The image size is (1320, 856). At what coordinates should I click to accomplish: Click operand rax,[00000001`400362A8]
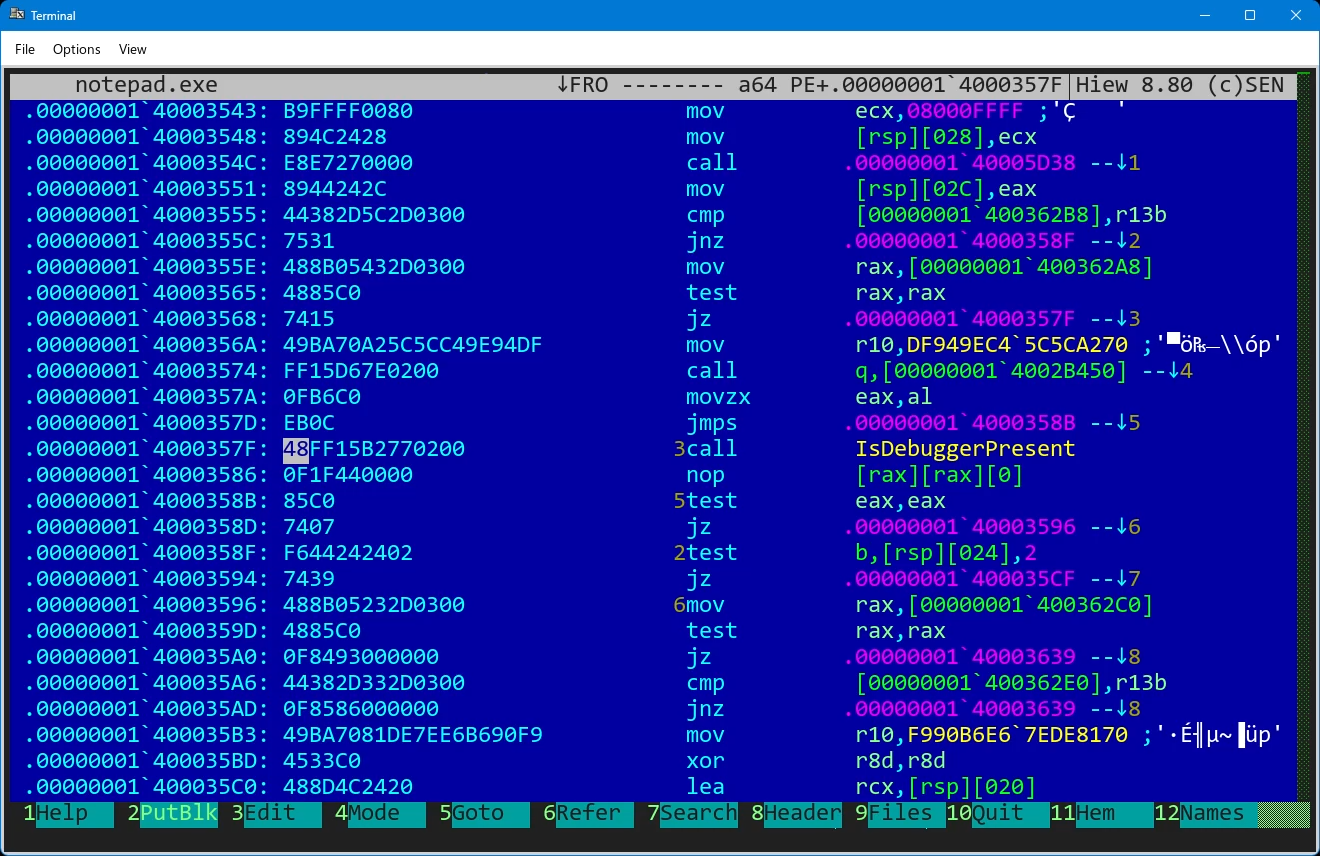1005,267
